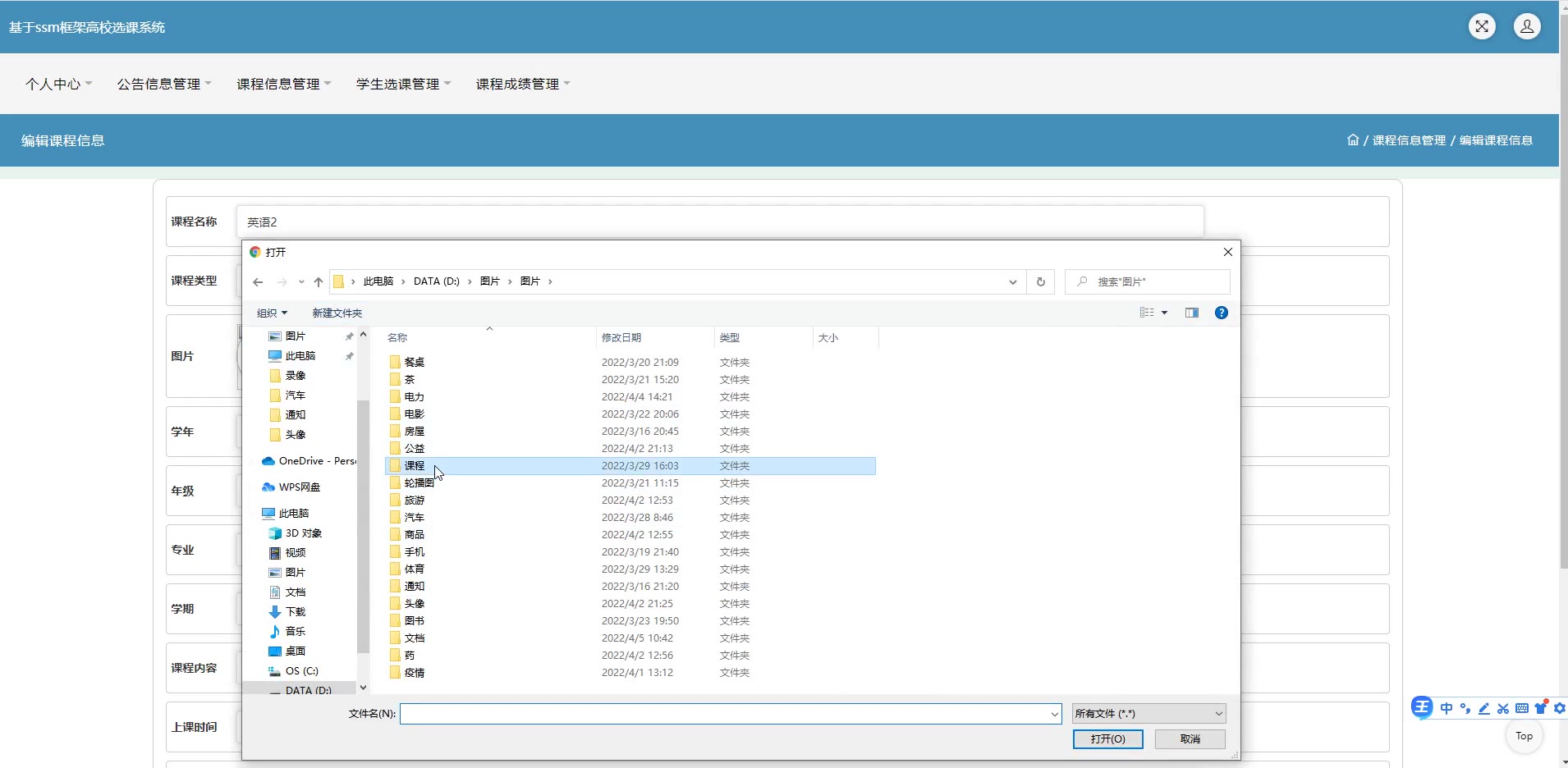Open the user profile avatar icon
Image resolution: width=1568 pixels, height=768 pixels.
coord(1527,27)
